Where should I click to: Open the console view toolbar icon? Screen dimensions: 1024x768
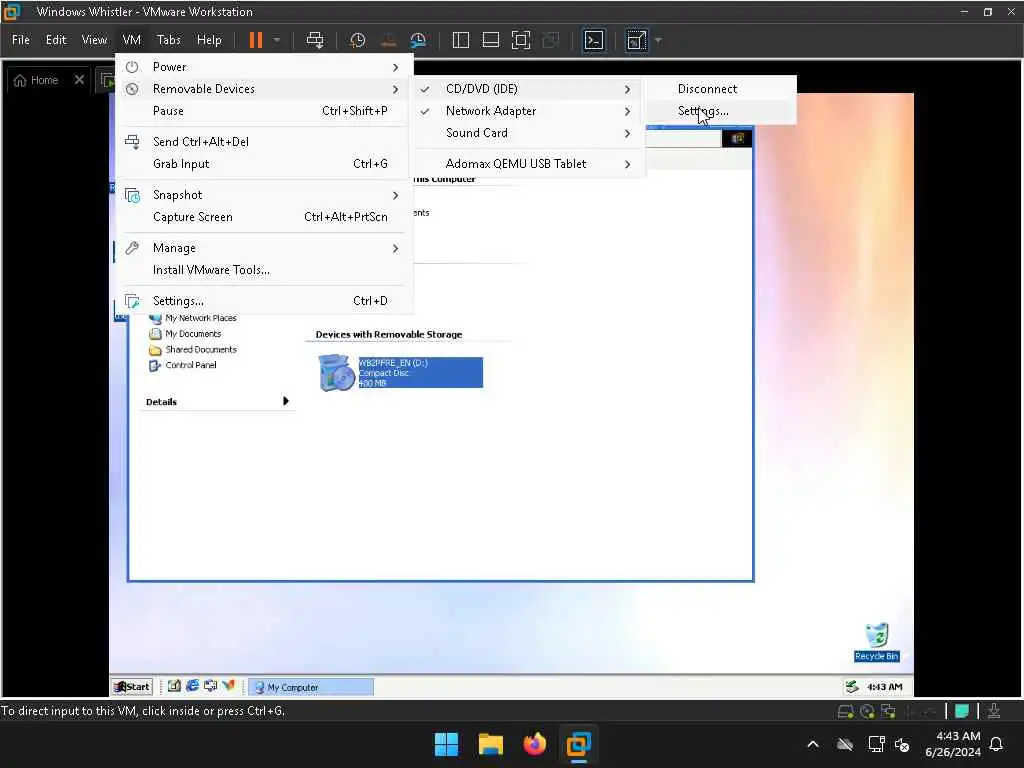click(593, 40)
